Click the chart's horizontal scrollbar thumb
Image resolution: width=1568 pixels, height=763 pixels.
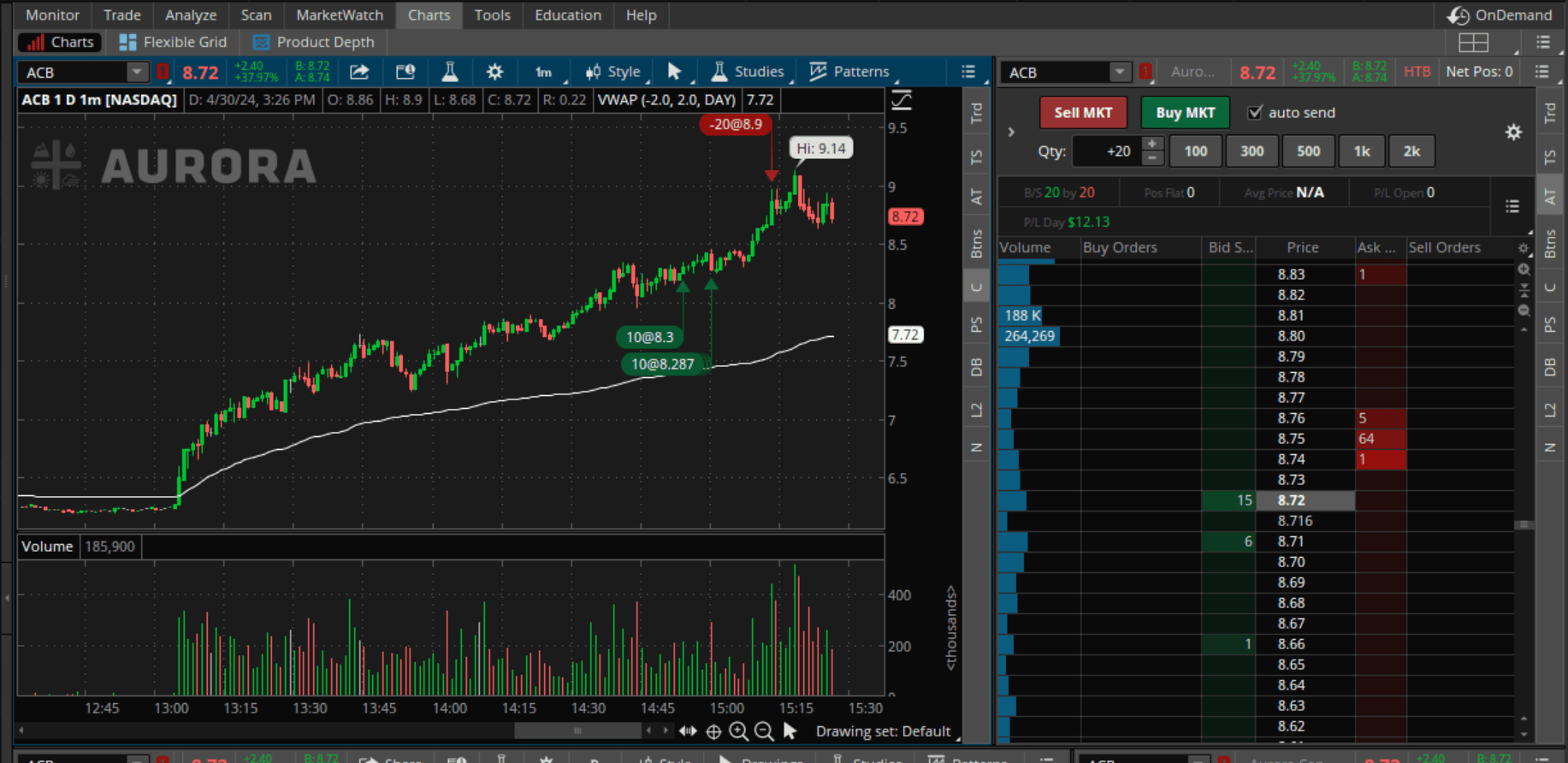pyautogui.click(x=577, y=730)
